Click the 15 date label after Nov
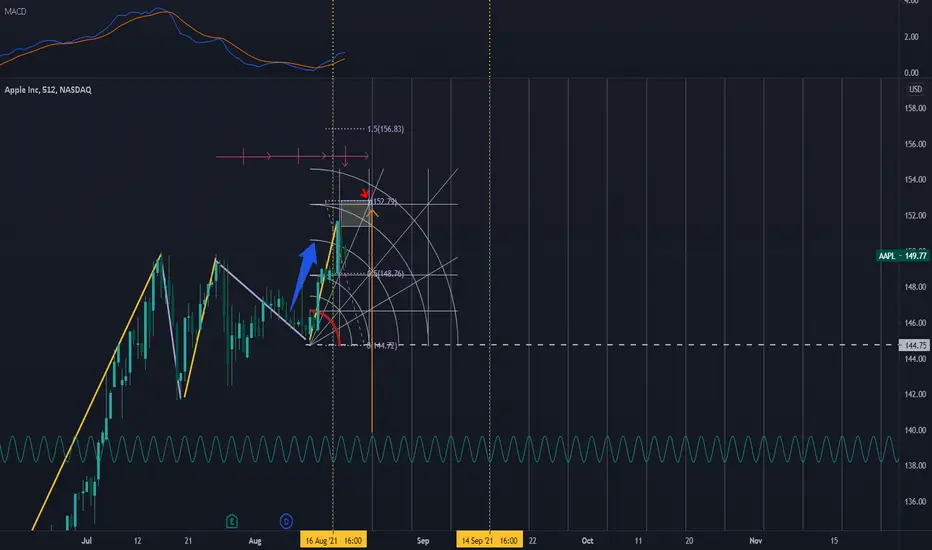 pos(834,540)
